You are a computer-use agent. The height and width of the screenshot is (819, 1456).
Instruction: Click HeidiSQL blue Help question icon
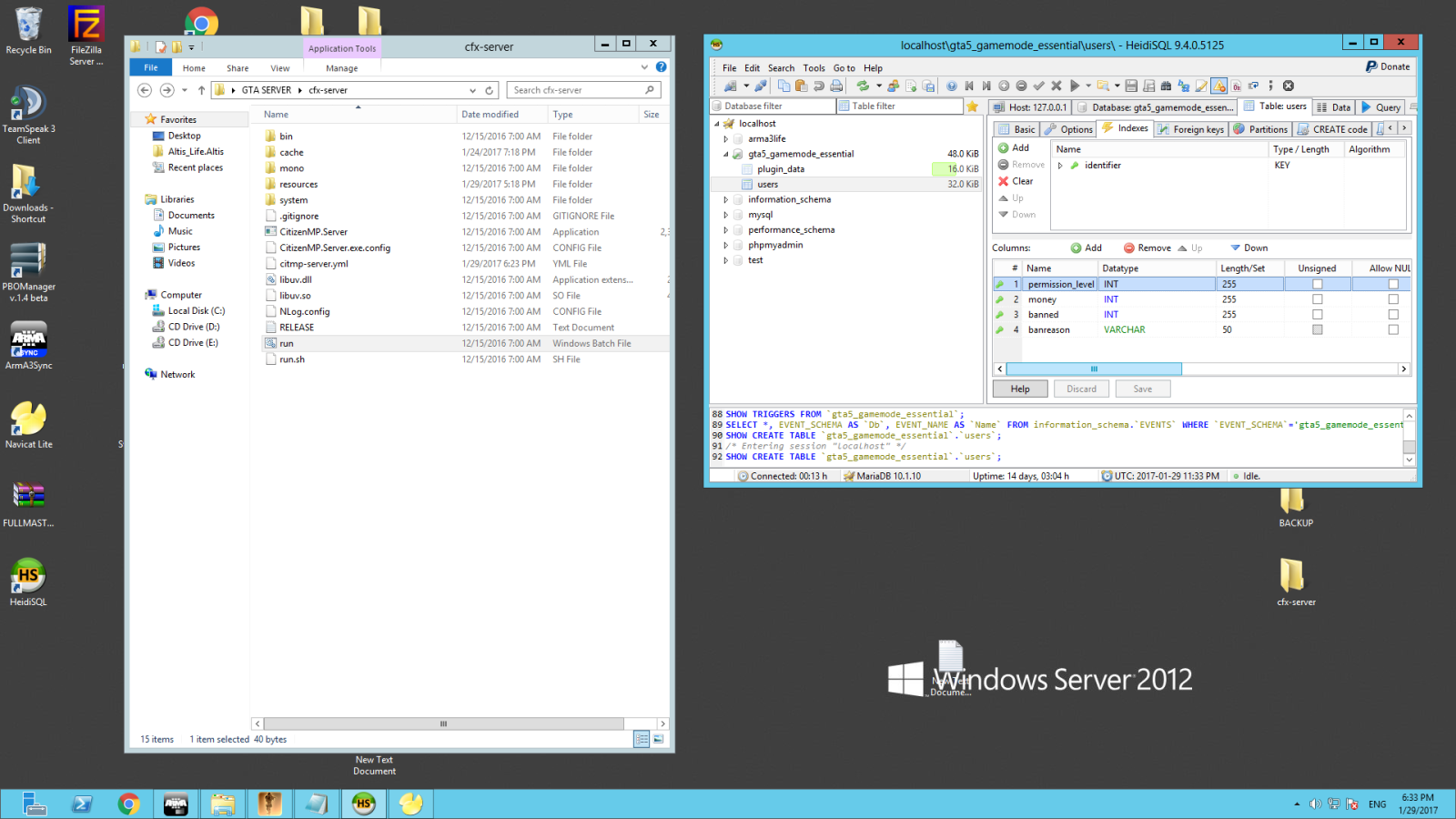coord(952,86)
